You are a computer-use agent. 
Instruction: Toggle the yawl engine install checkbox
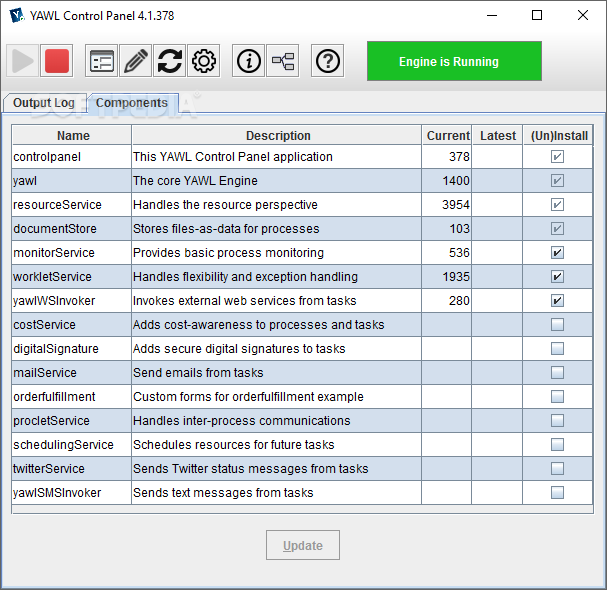pyautogui.click(x=557, y=181)
